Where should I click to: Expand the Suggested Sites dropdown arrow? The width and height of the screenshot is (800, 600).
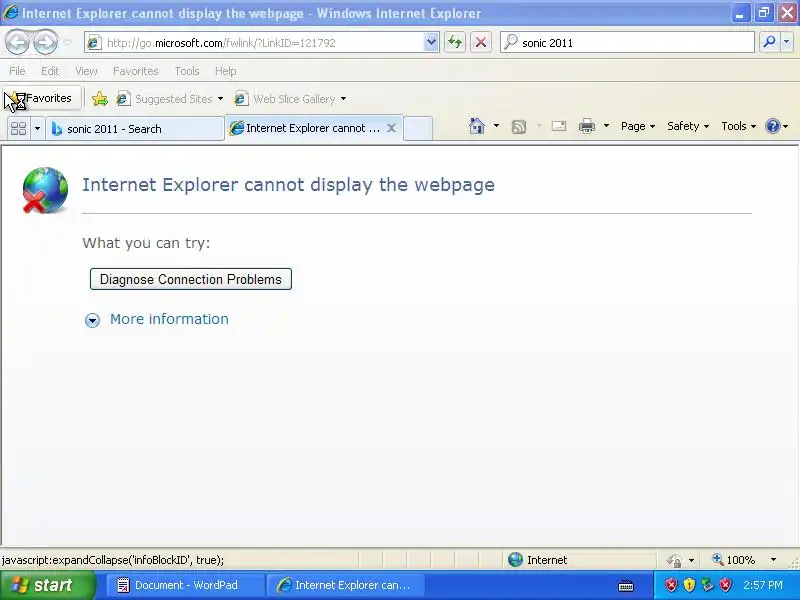coord(220,98)
